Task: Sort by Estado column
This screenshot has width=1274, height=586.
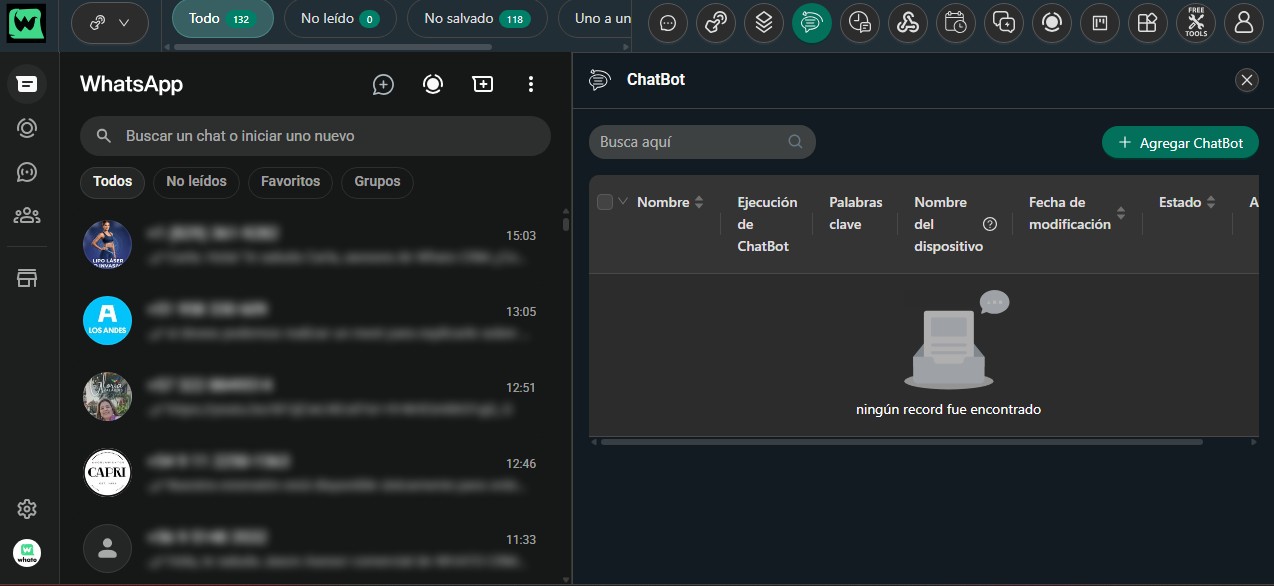Action: click(1211, 202)
